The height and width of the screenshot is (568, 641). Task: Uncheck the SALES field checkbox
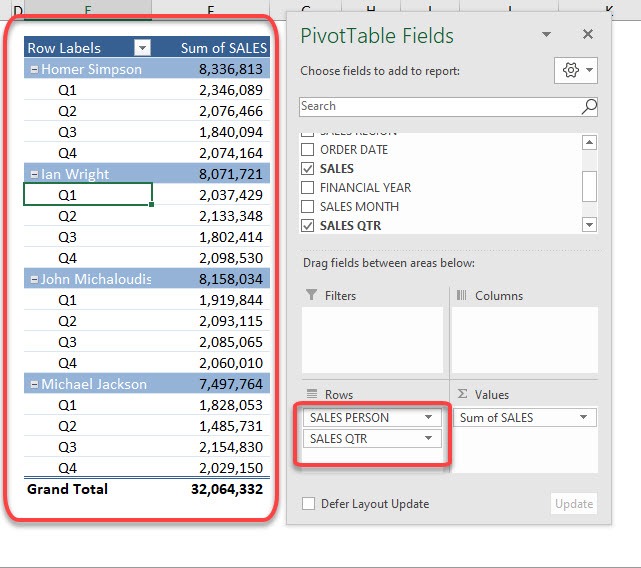[307, 168]
